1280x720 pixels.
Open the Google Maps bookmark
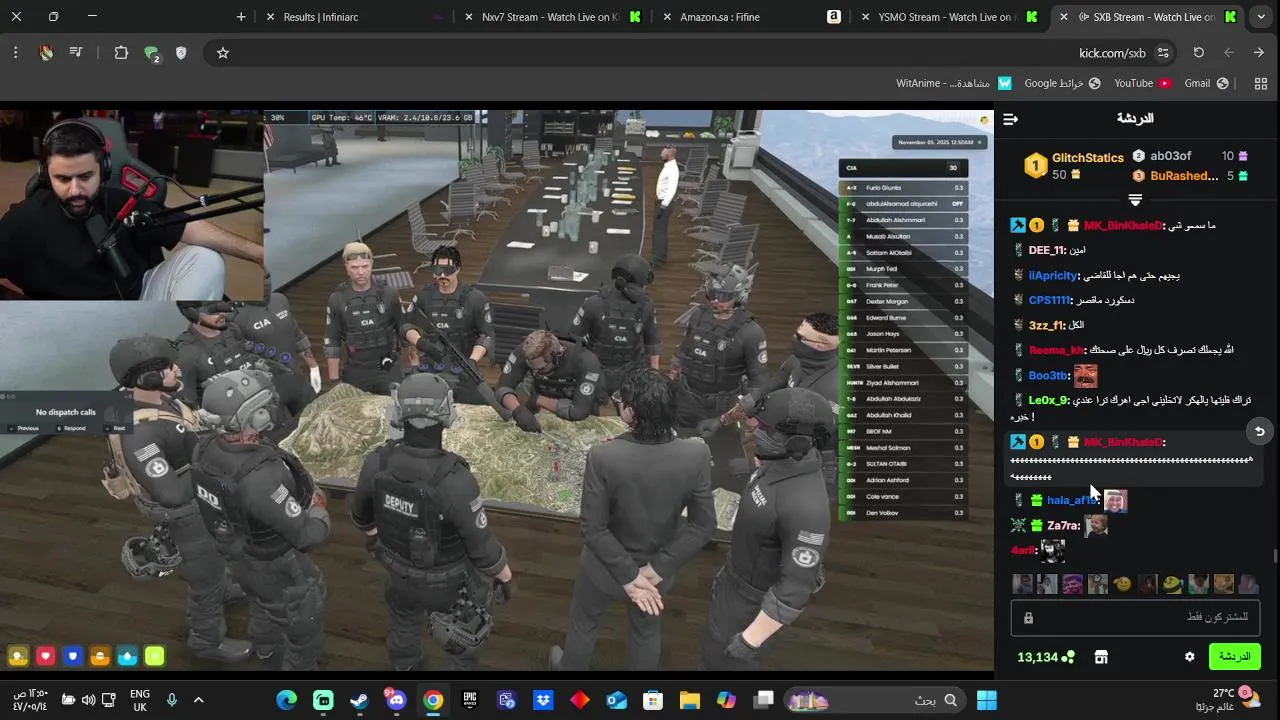[x=1062, y=83]
